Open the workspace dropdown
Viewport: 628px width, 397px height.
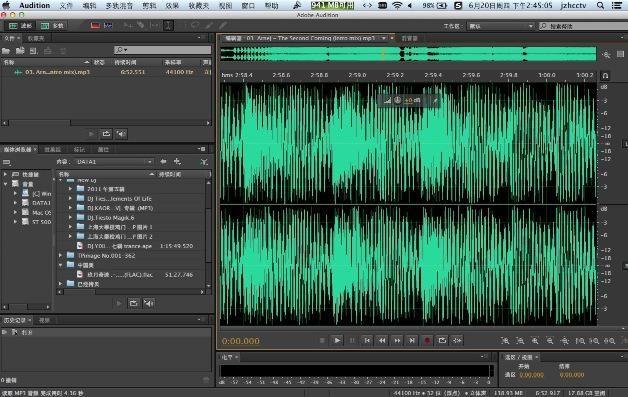click(501, 26)
